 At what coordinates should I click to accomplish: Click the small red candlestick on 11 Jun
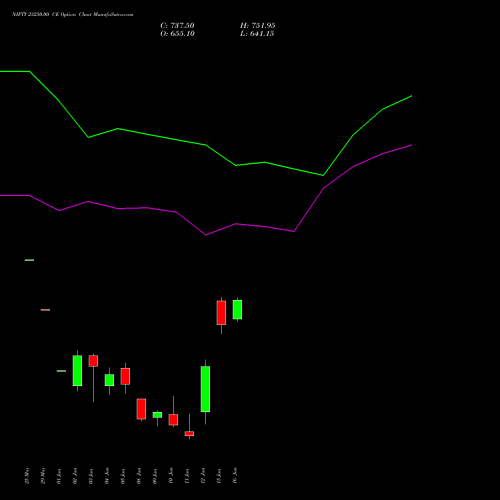point(189,433)
